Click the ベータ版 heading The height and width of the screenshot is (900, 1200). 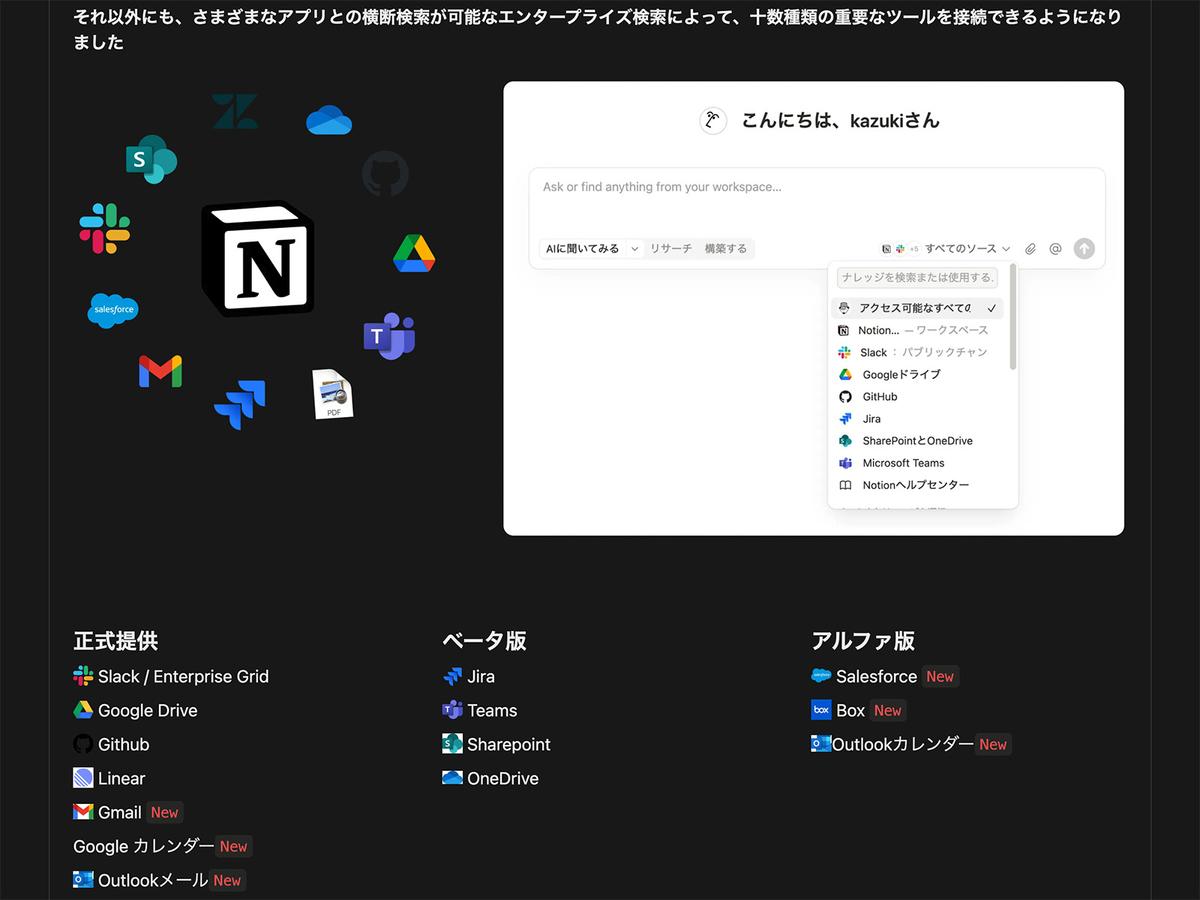(x=484, y=640)
